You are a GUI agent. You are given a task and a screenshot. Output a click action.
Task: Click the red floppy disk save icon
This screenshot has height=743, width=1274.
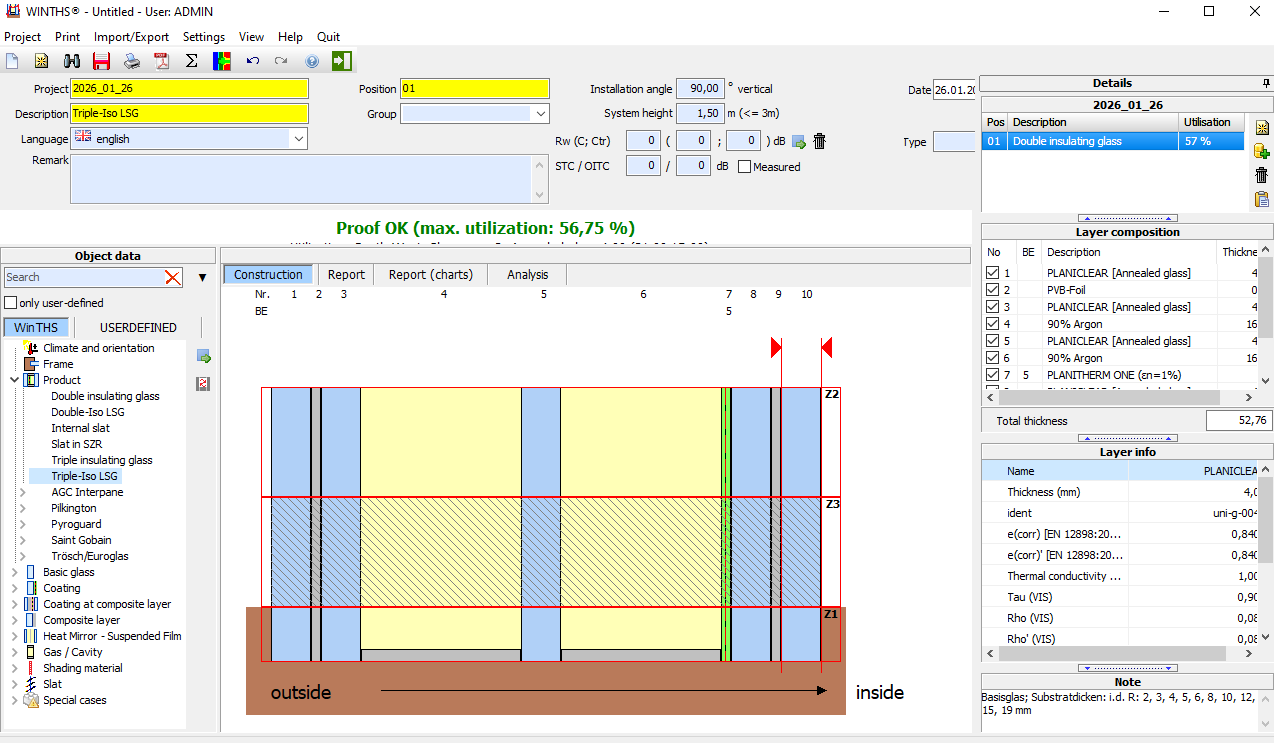point(101,61)
